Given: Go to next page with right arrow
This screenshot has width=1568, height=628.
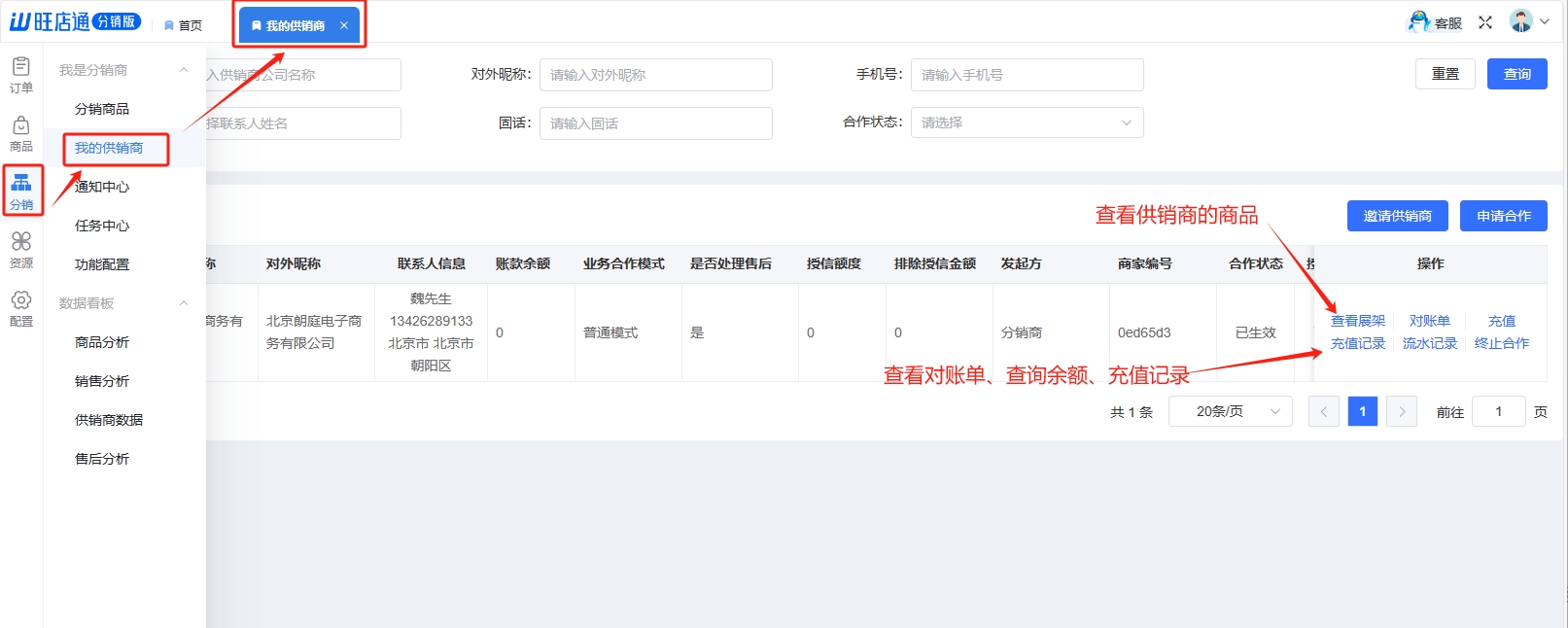Looking at the screenshot, I should coord(1401,412).
